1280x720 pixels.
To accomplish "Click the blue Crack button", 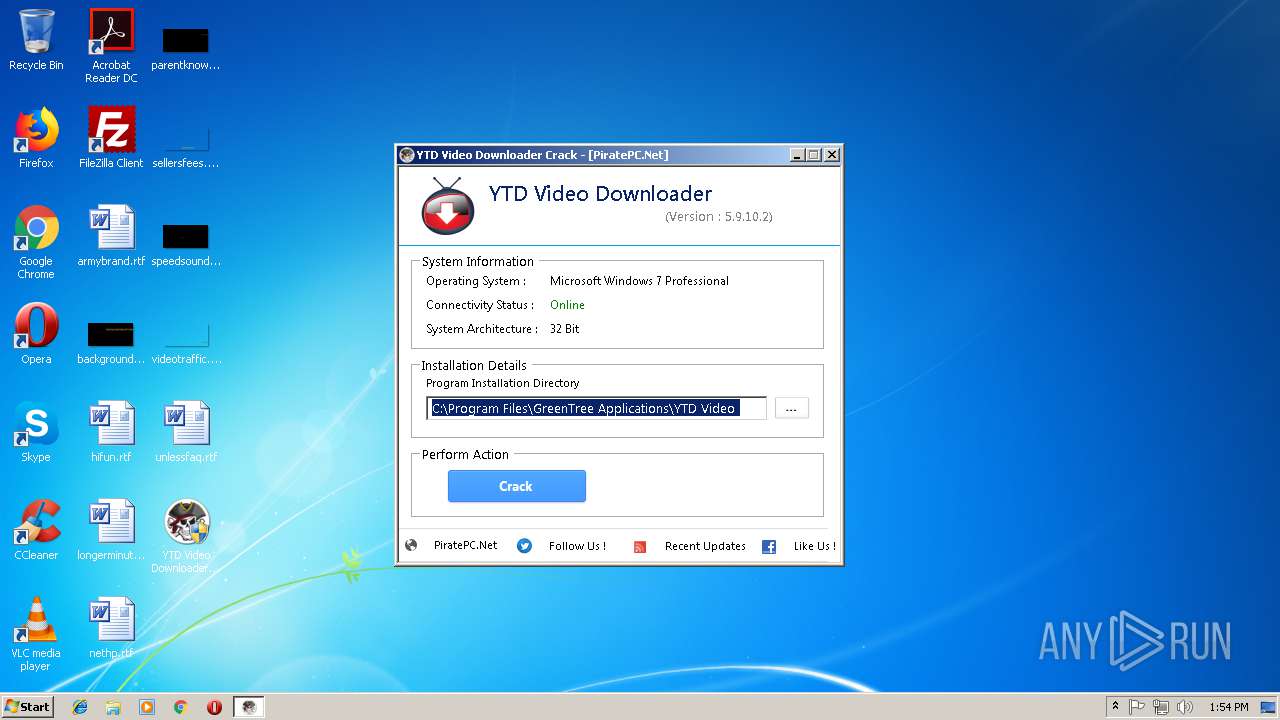I will click(516, 486).
